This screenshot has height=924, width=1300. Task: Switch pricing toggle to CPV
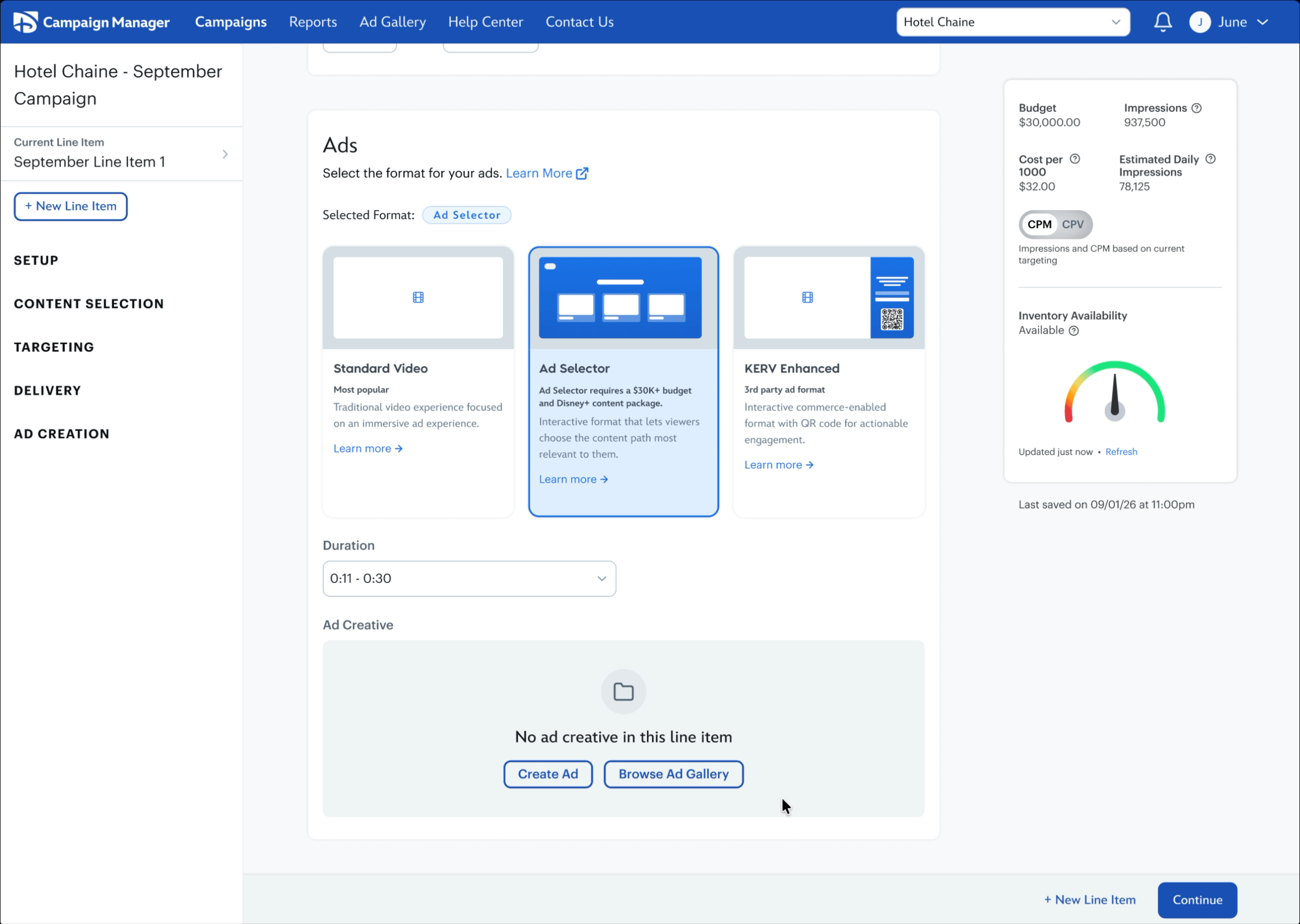(x=1072, y=225)
